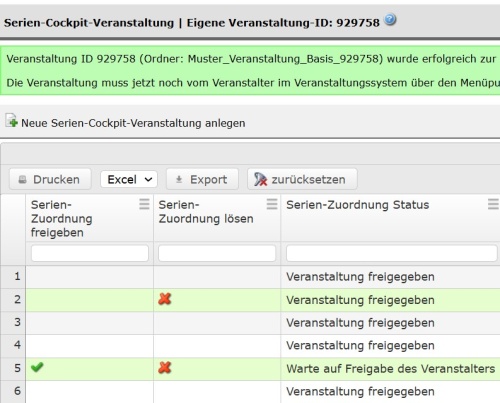Click filter field under Serien-Zuordnung freigeben
The width and height of the screenshot is (500, 403).
click(90, 253)
